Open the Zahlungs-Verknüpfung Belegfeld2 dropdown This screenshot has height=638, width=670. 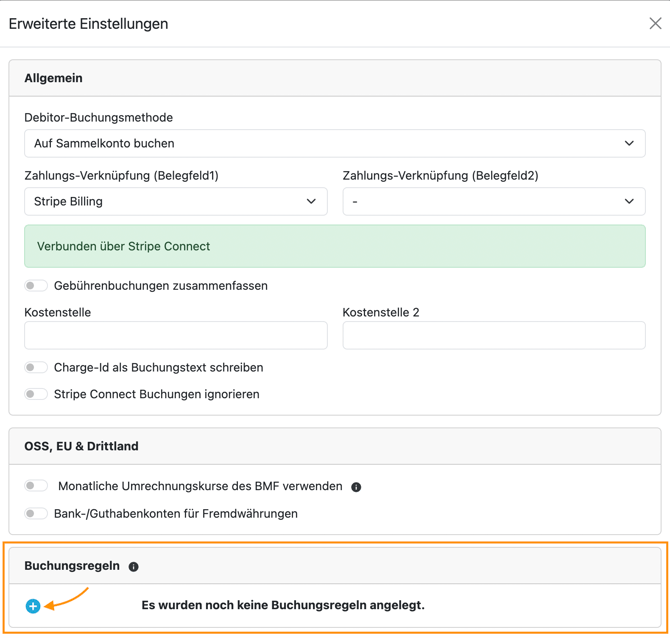point(493,202)
